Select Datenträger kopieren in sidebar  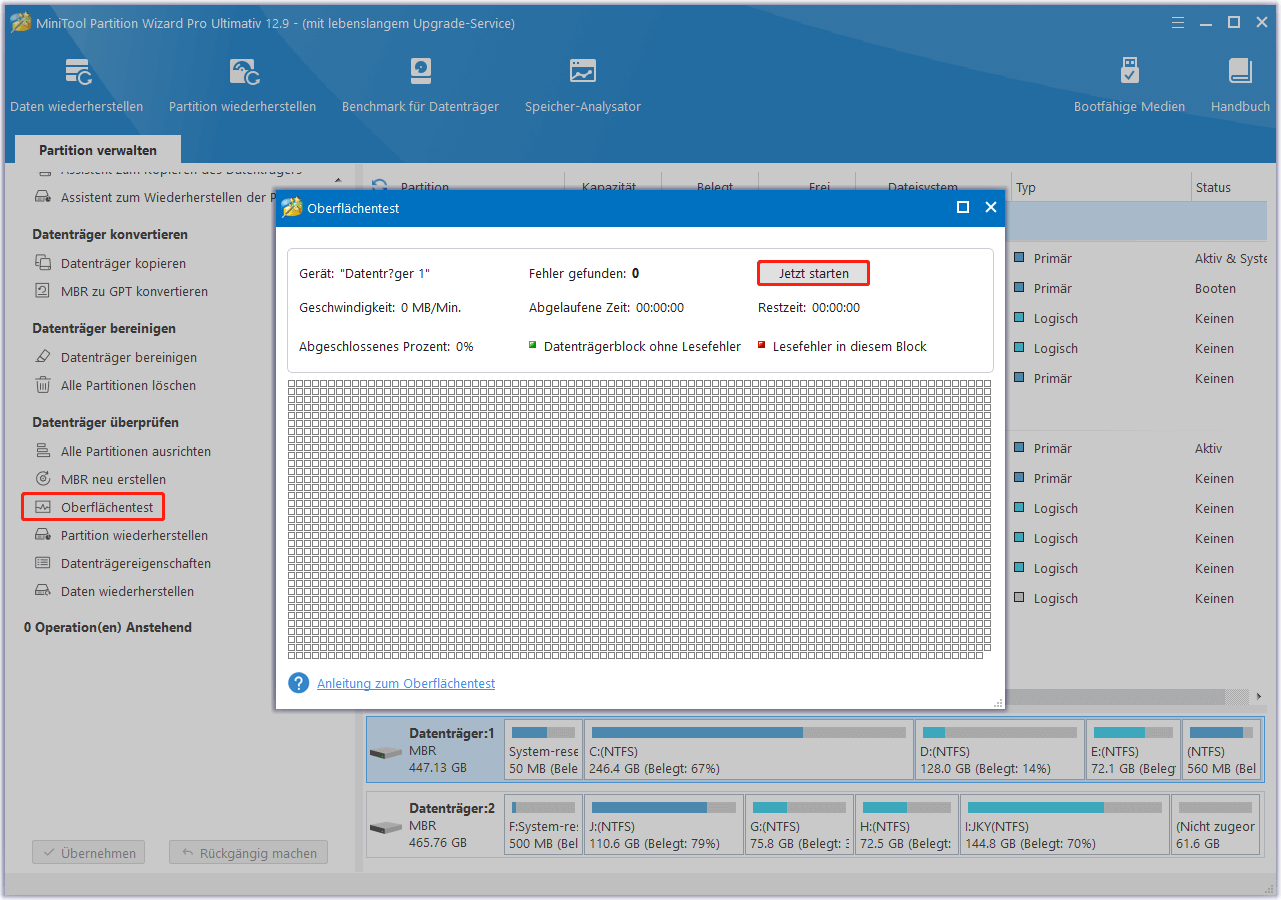pos(123,263)
